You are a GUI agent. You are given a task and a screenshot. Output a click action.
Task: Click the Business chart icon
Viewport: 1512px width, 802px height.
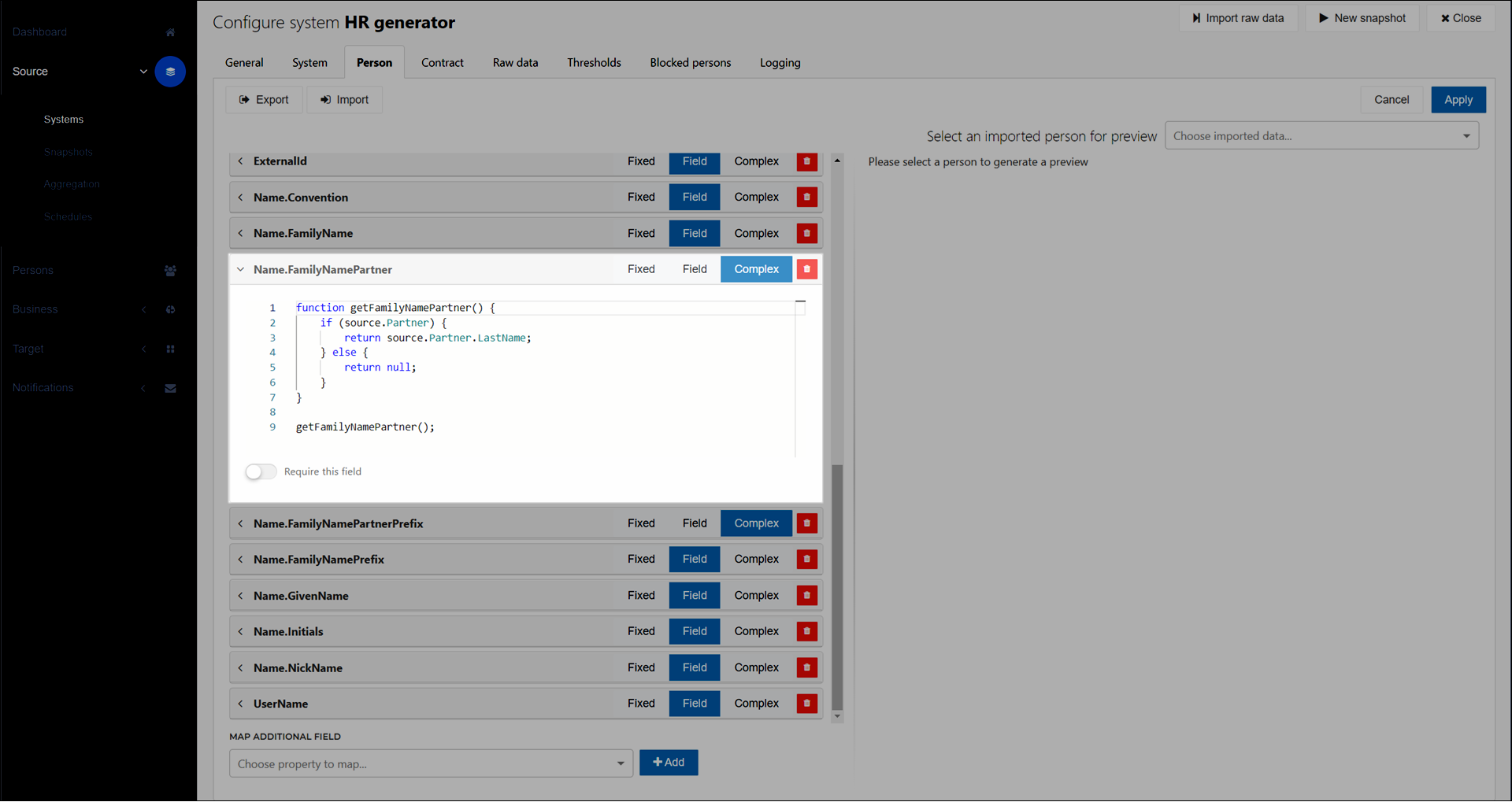(170, 310)
